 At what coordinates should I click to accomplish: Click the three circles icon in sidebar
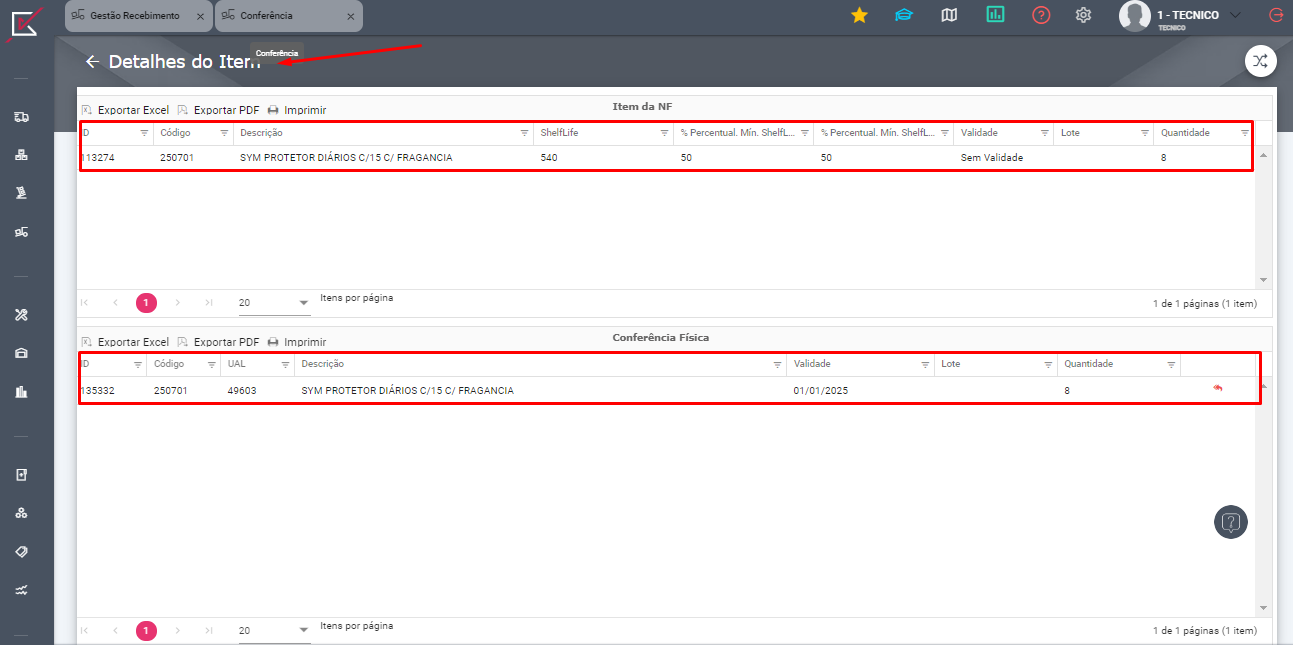click(x=21, y=513)
